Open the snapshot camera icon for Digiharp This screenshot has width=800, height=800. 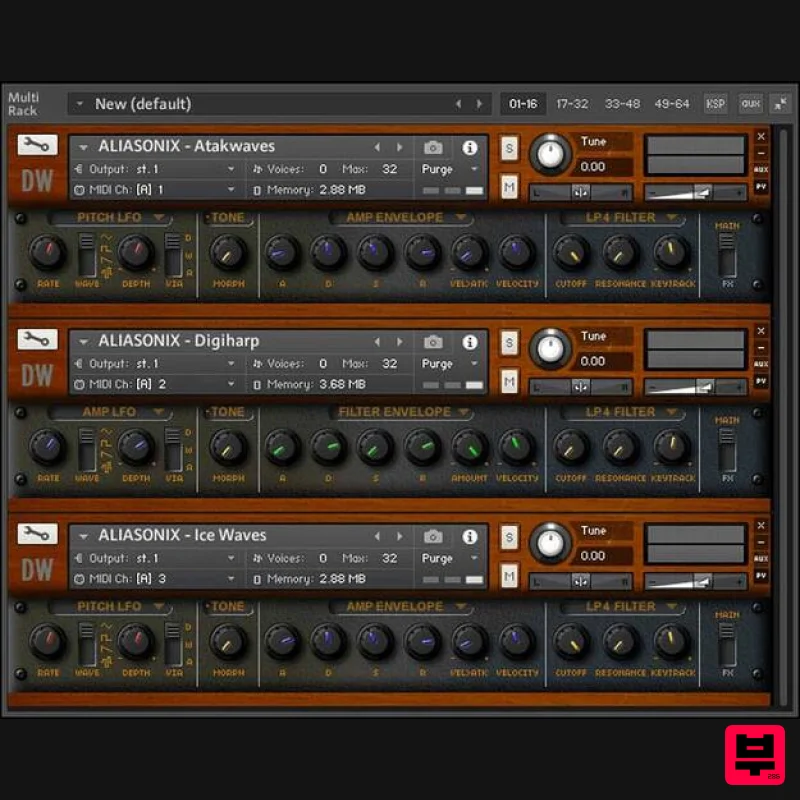coord(434,341)
